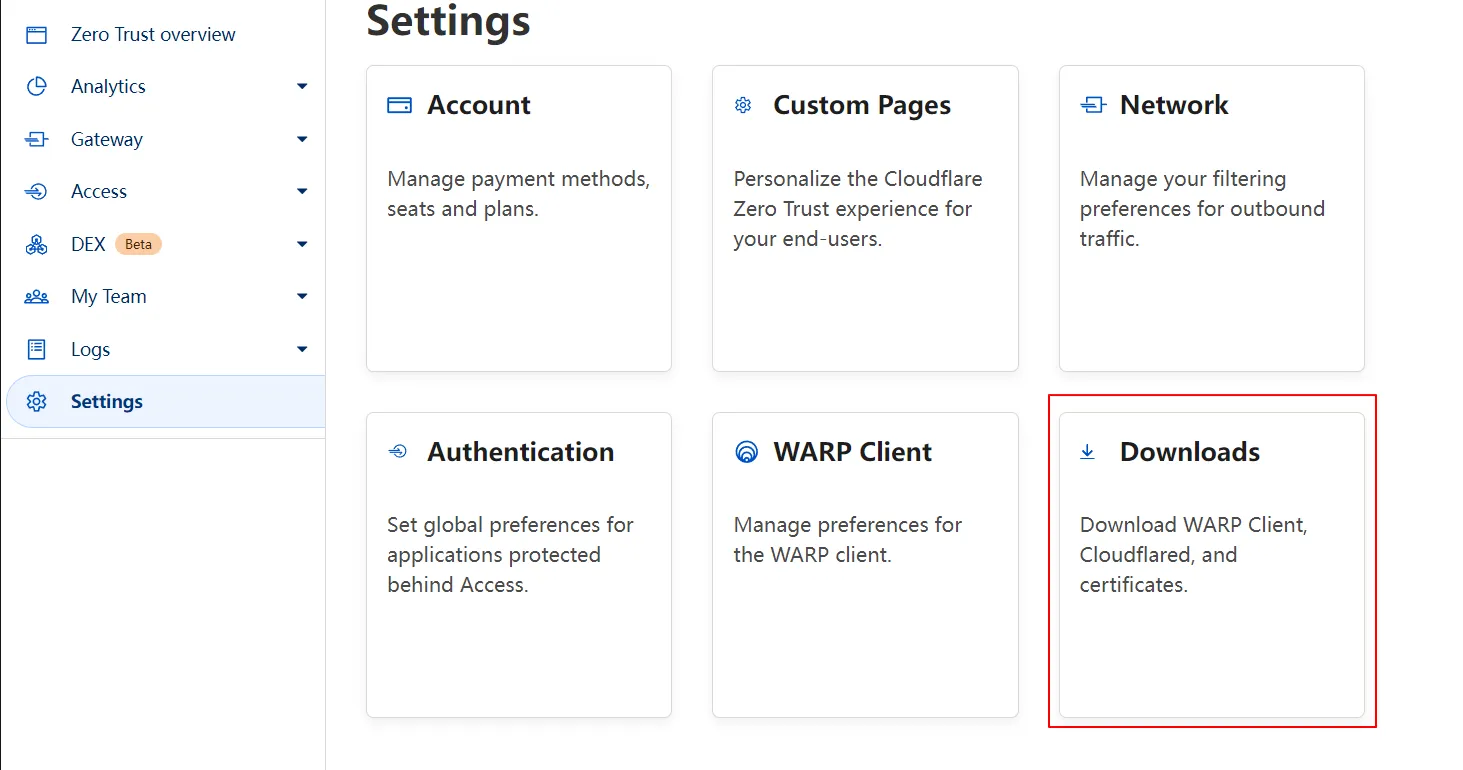Expand the Logs submenu arrow
Screen dimensions: 1463x770
pyautogui.click(x=302, y=349)
